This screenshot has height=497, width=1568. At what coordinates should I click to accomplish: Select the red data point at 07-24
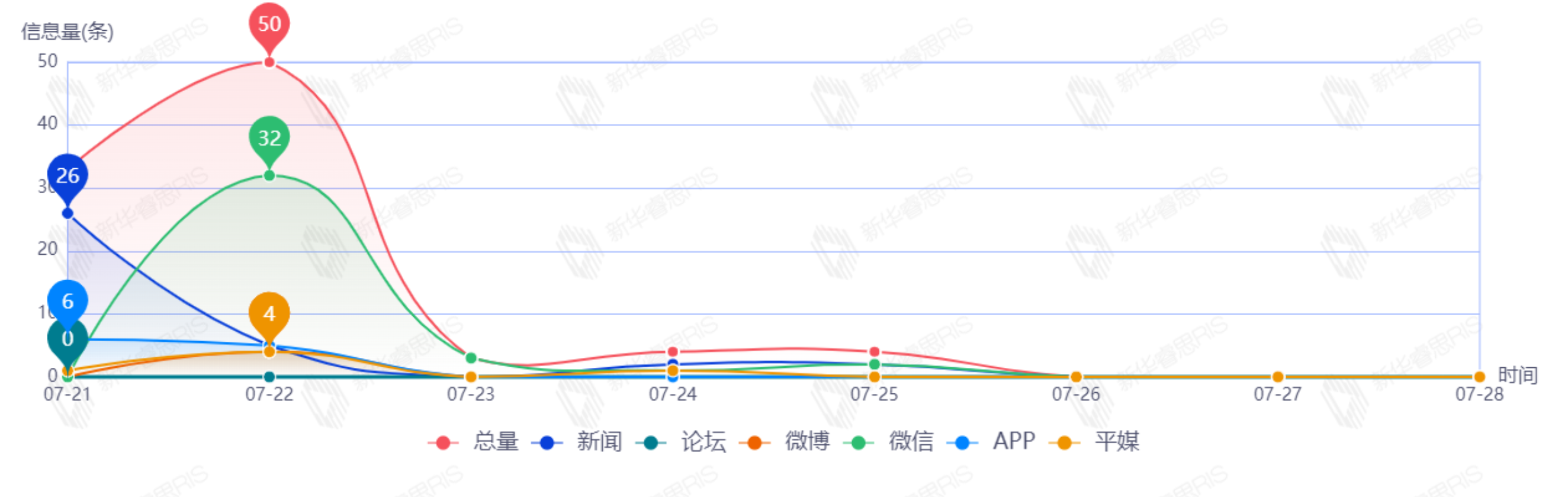pos(673,352)
